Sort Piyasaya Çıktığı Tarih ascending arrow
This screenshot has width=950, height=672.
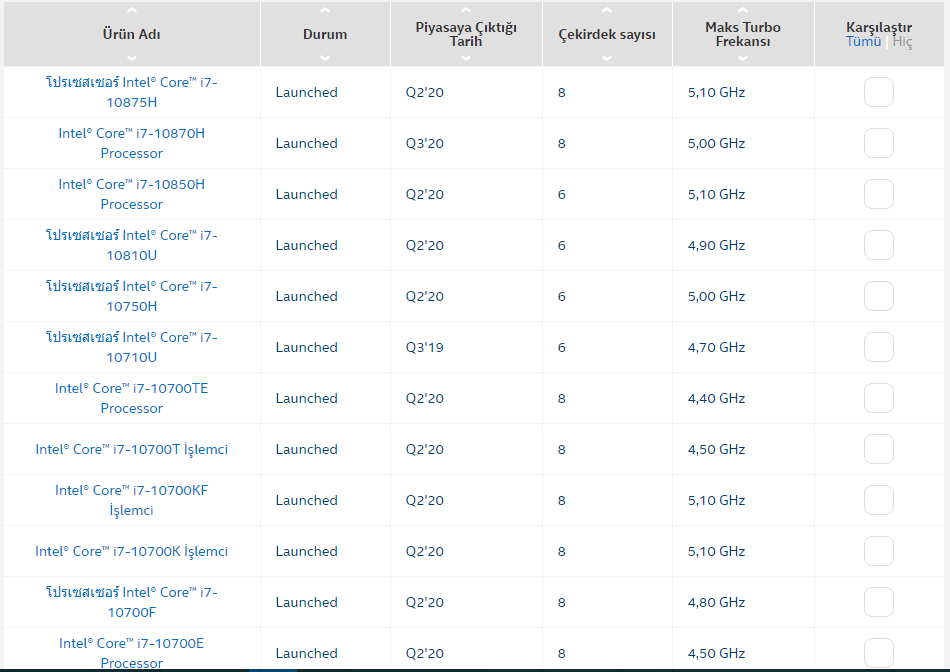[x=465, y=10]
